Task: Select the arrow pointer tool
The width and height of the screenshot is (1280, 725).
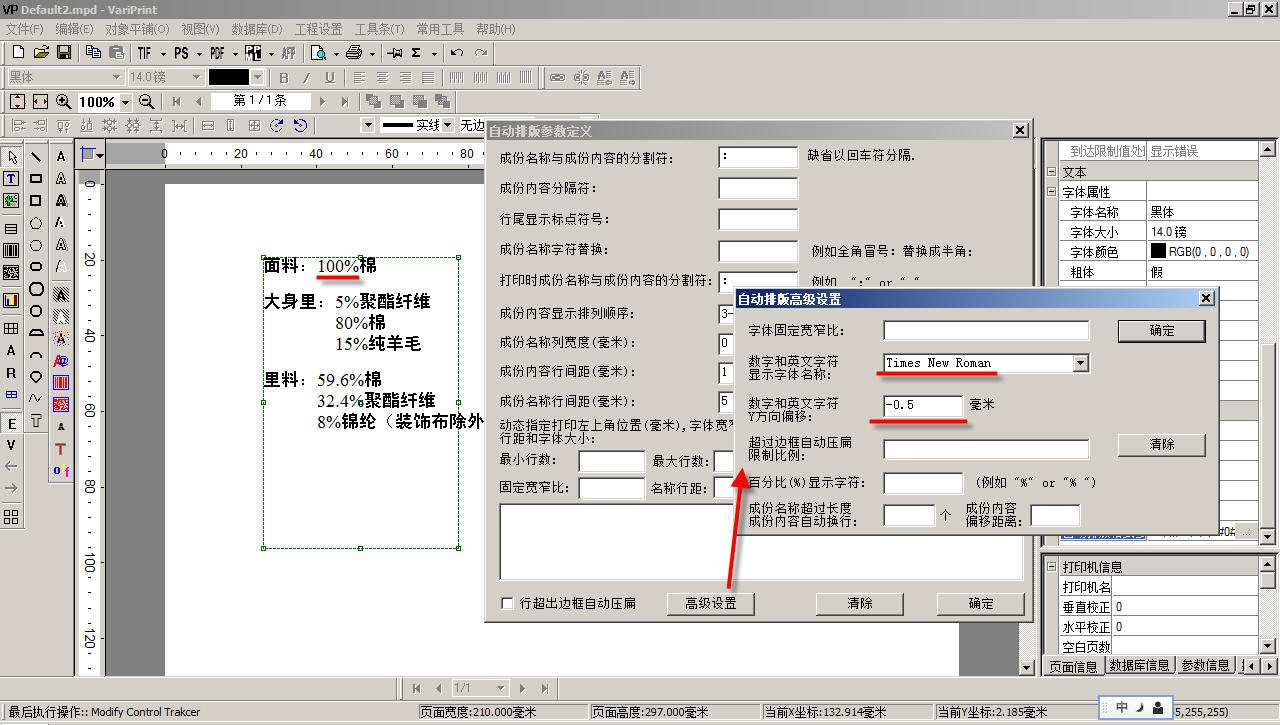Action: click(x=11, y=157)
